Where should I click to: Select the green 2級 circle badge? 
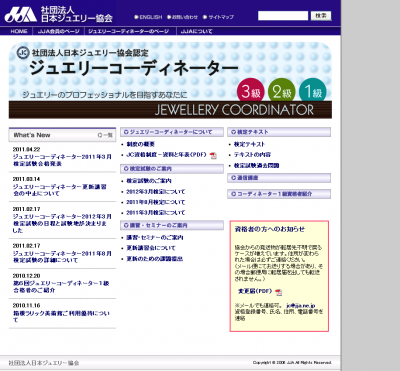tap(282, 91)
